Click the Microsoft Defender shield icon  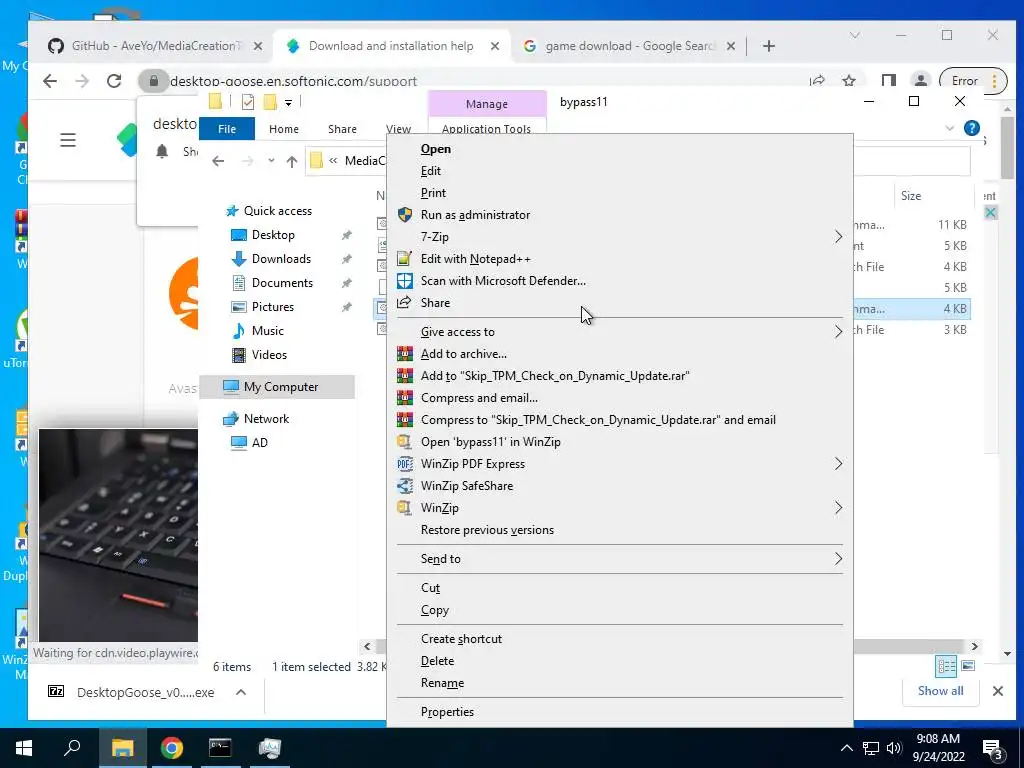click(404, 281)
